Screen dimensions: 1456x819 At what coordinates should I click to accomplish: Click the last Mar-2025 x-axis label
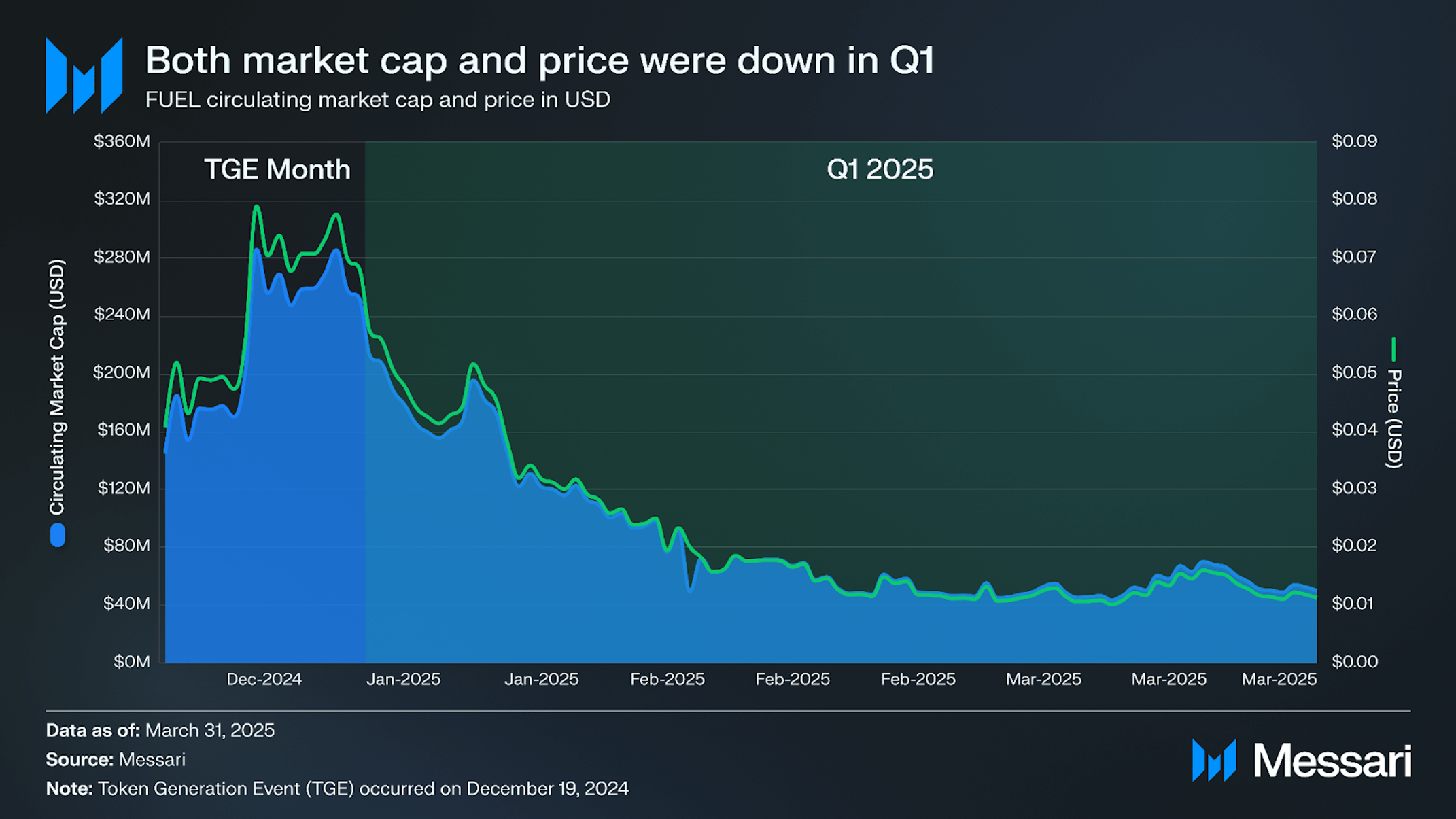[x=1279, y=679]
